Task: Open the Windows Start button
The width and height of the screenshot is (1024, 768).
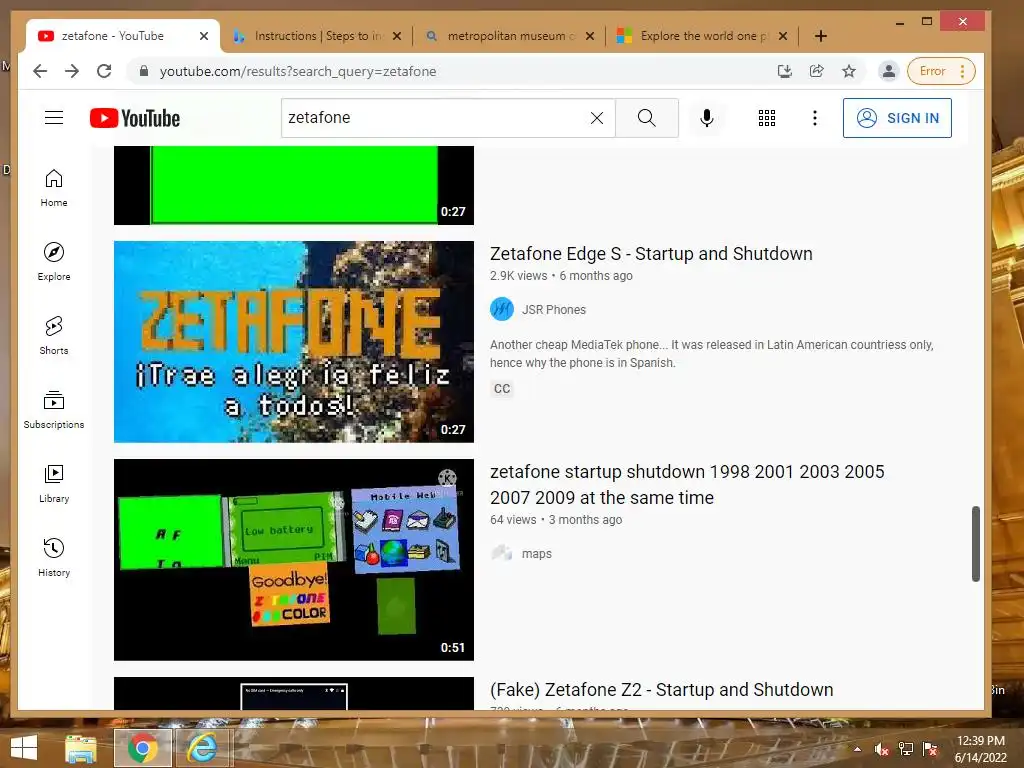Action: click(24, 748)
